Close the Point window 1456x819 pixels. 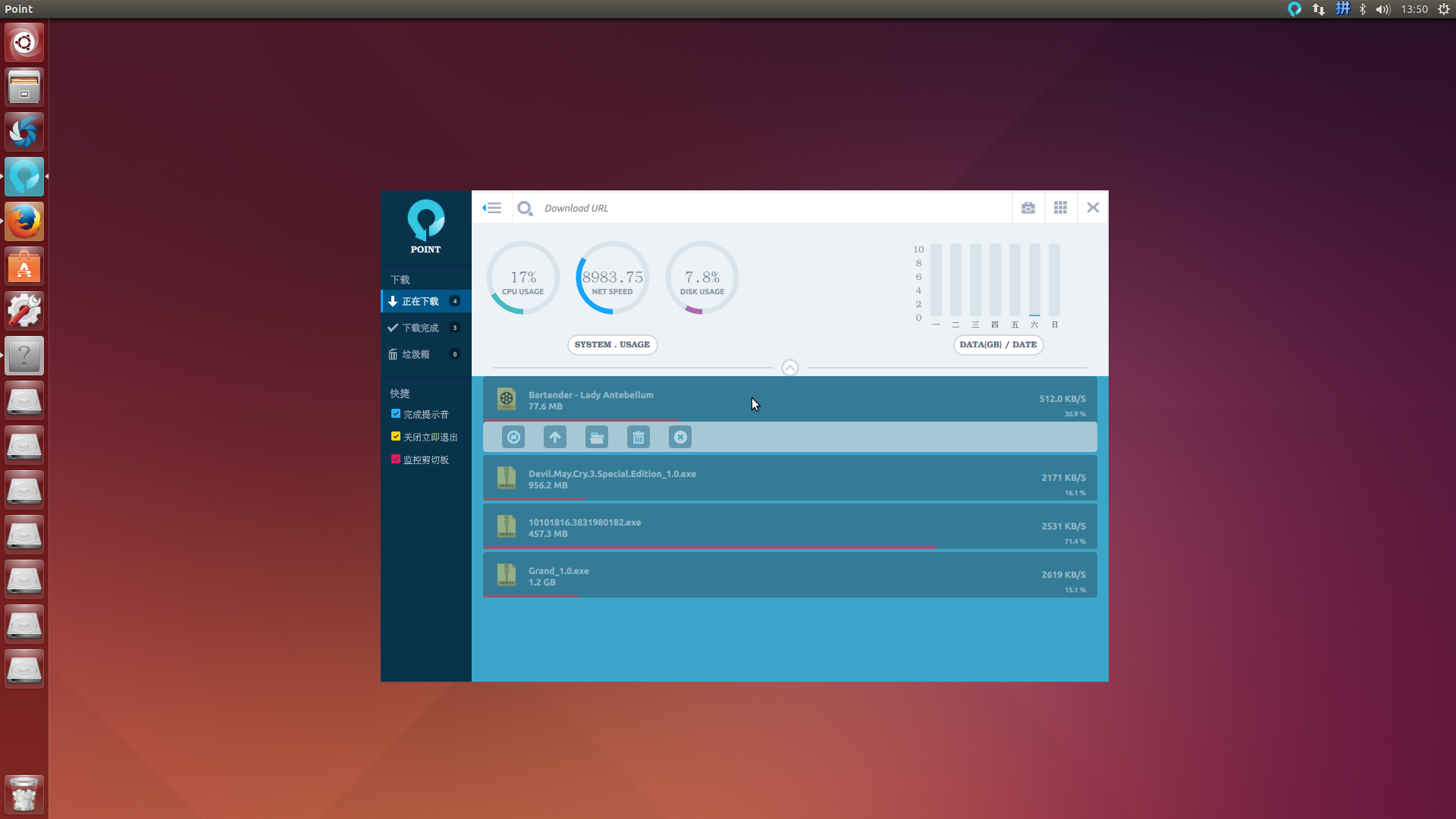click(x=1093, y=208)
